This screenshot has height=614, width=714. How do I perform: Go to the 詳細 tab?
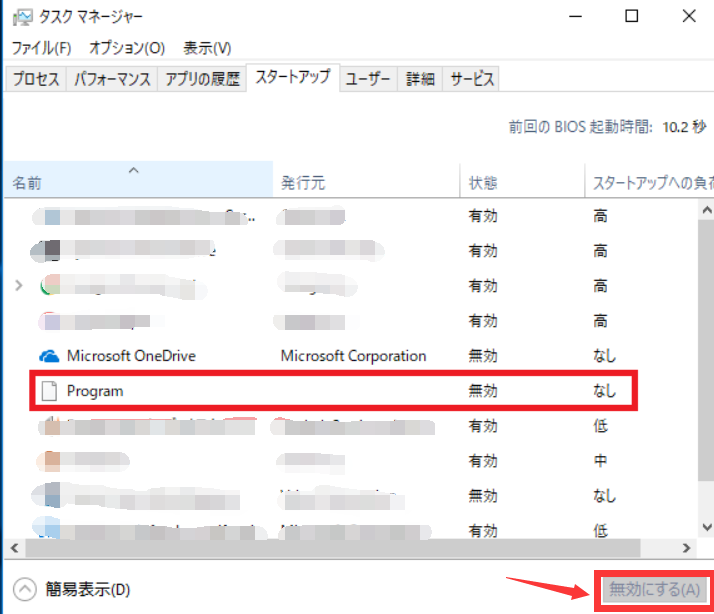click(x=420, y=79)
